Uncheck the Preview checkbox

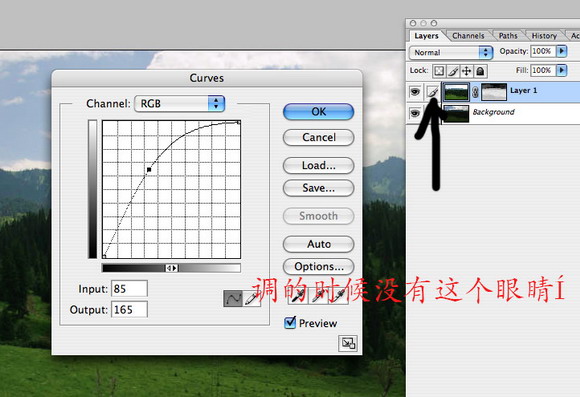290,323
